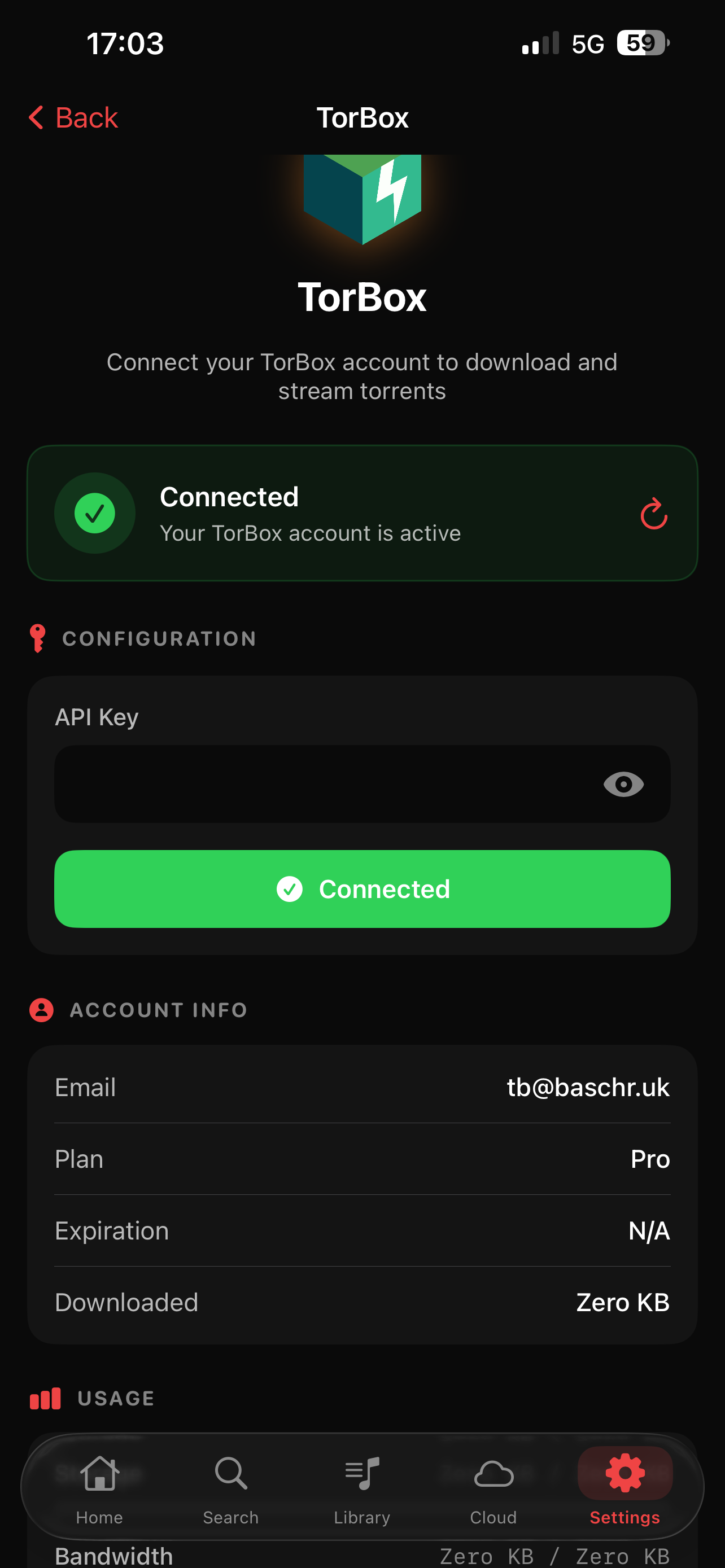Tap the Back link
The width and height of the screenshot is (725, 1568).
[x=86, y=117]
